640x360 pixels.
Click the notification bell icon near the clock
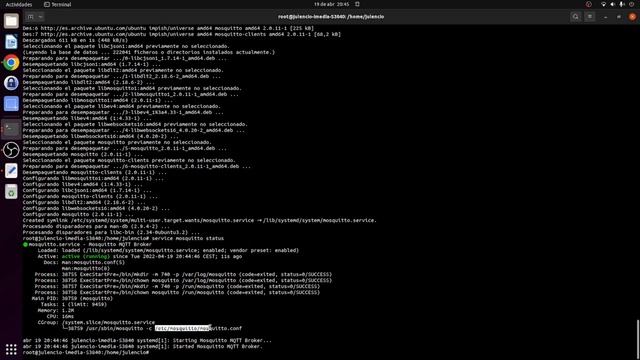(x=357, y=4)
